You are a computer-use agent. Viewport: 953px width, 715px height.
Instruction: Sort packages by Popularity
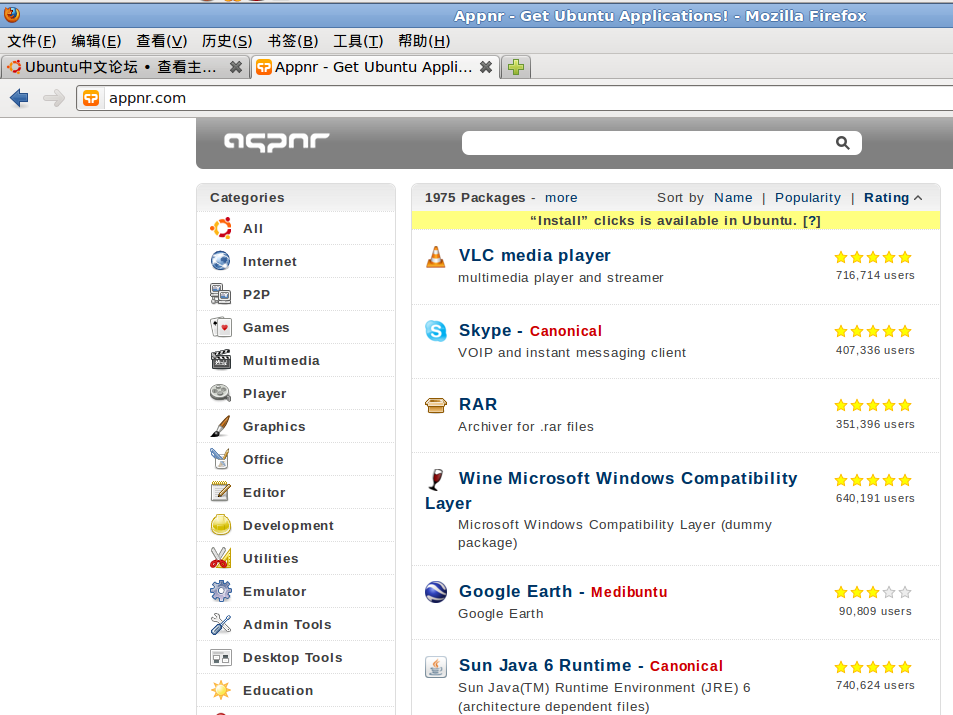[x=808, y=198]
